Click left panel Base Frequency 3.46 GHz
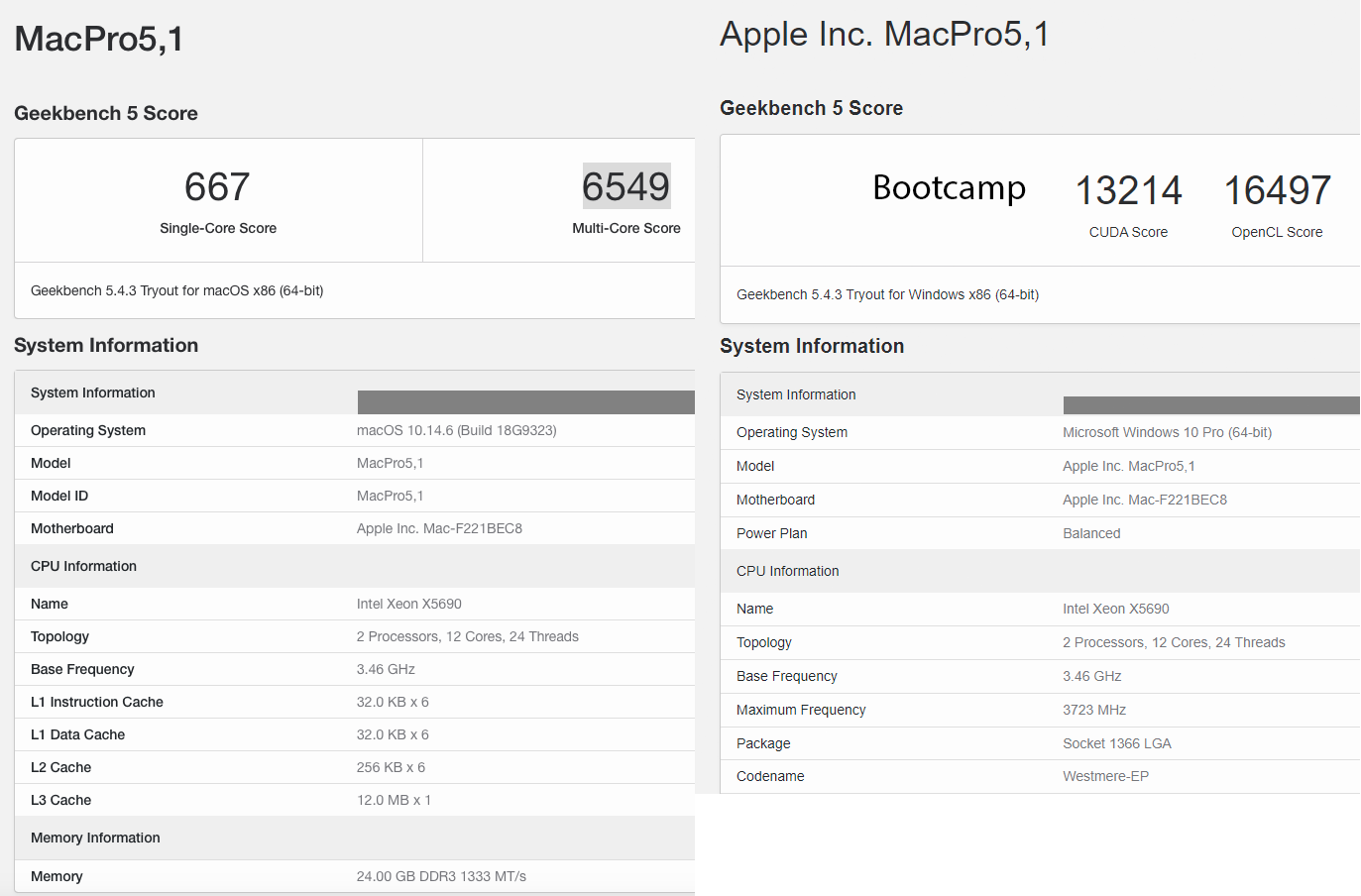 point(387,669)
